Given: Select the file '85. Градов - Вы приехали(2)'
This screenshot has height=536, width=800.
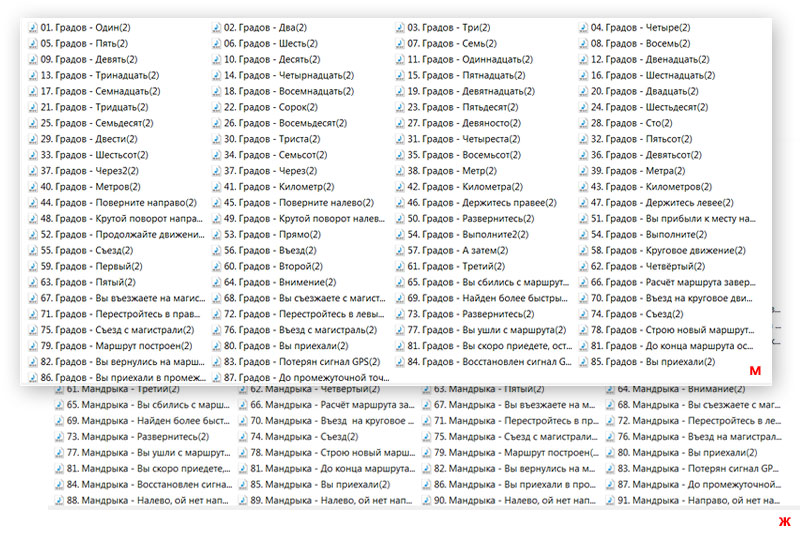Looking at the screenshot, I should pyautogui.click(x=647, y=362).
